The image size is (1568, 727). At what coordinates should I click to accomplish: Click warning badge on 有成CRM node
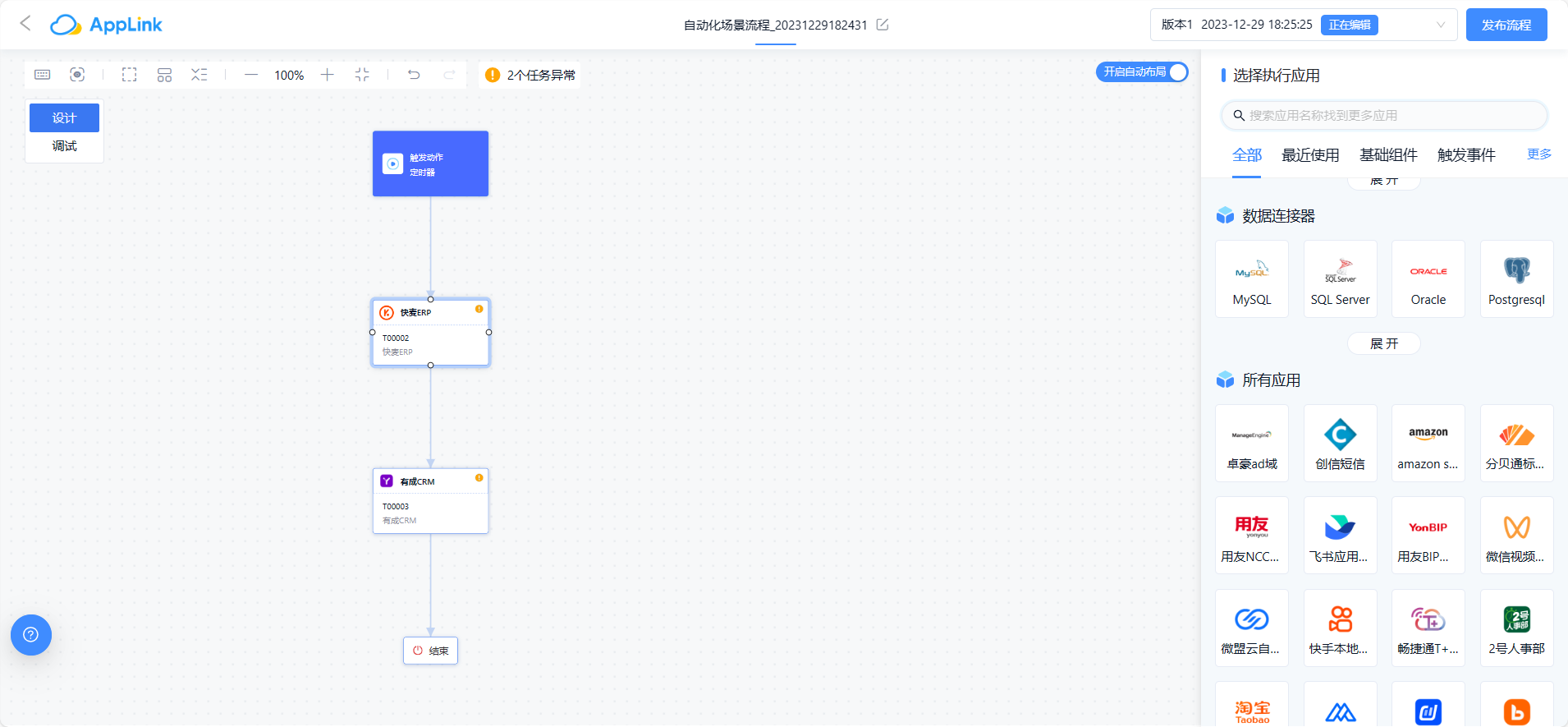coord(479,477)
